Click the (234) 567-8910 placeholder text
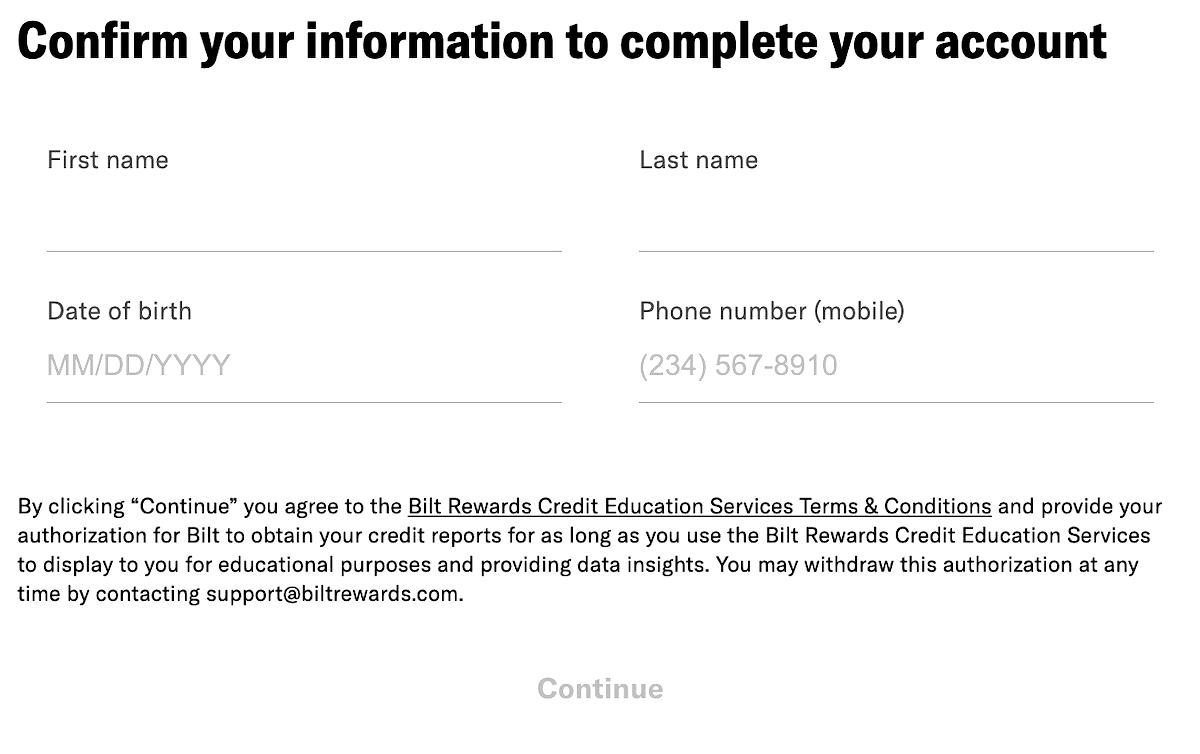The width and height of the screenshot is (1200, 754). (x=738, y=365)
